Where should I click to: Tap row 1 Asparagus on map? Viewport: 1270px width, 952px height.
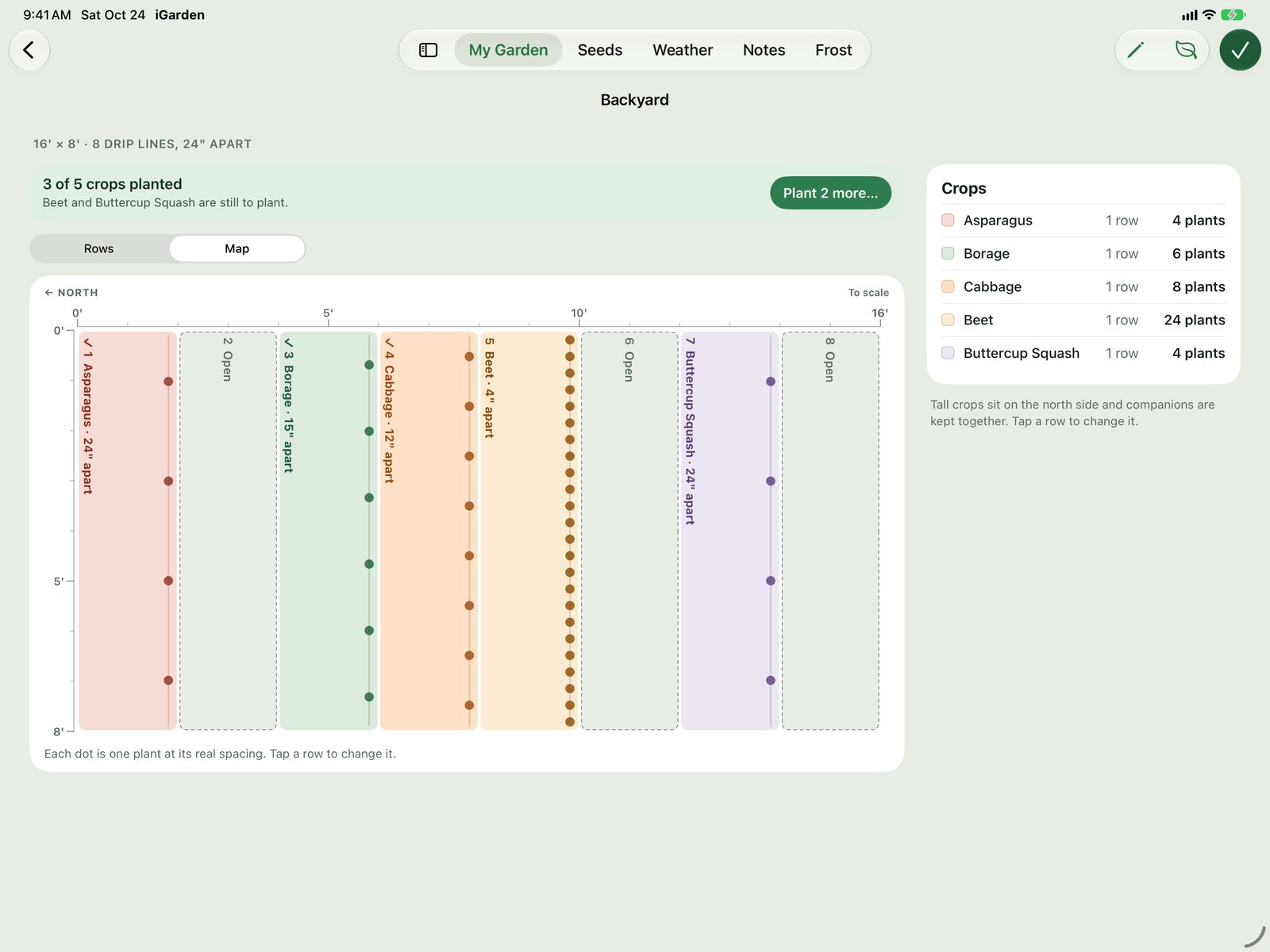coord(128,531)
